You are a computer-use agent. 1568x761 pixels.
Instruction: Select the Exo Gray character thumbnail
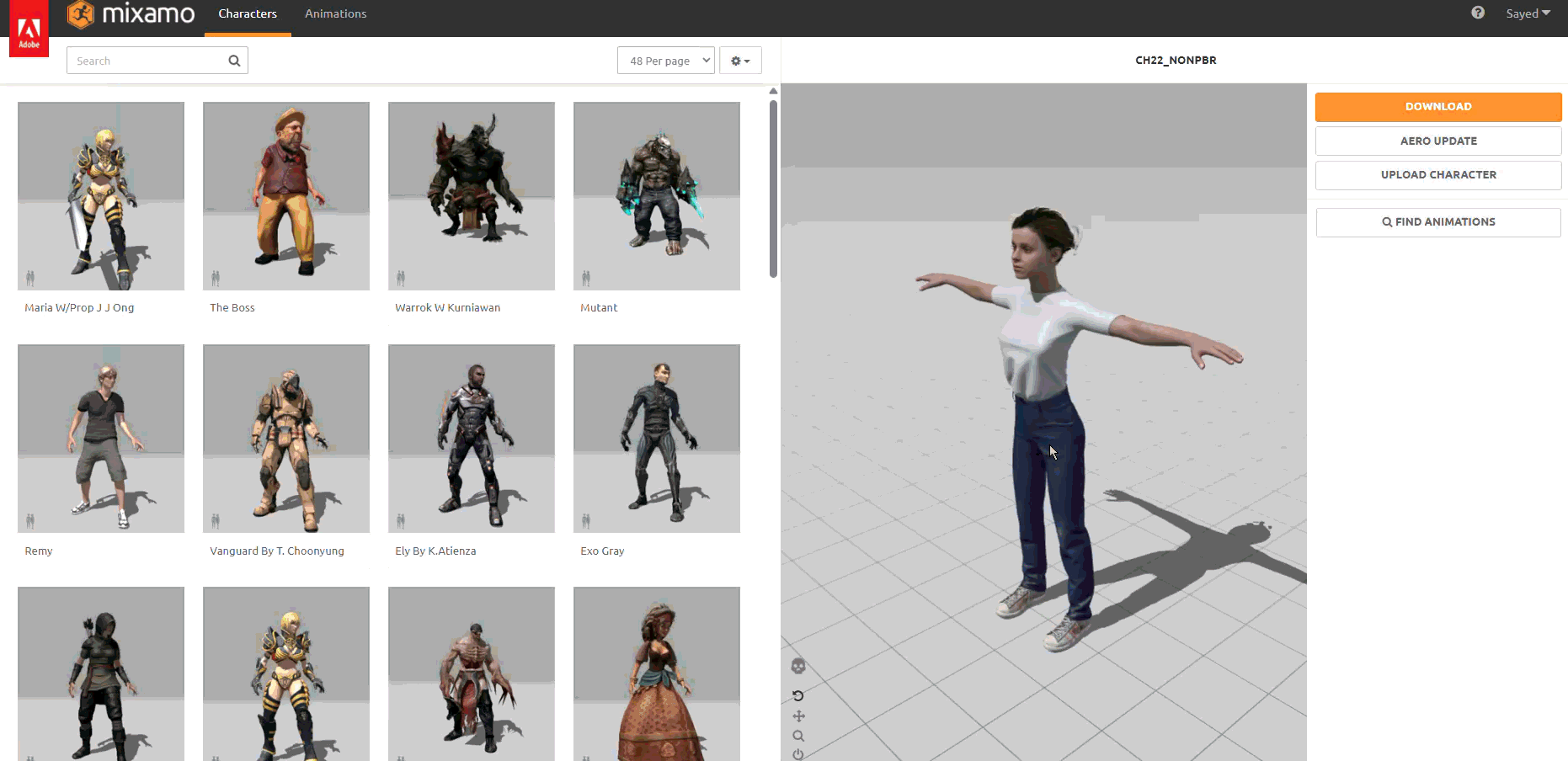[657, 439]
